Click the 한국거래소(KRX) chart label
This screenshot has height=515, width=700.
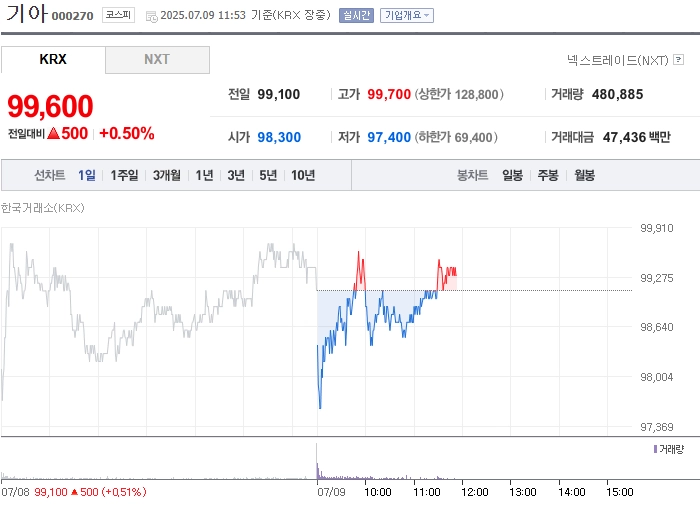point(42,208)
